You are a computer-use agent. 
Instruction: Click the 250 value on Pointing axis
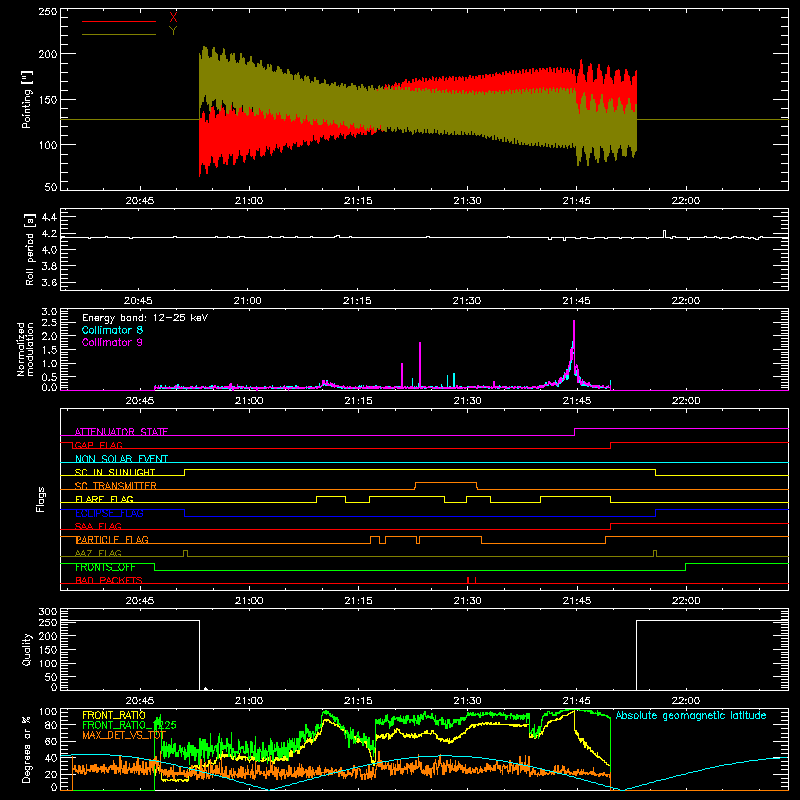point(48,11)
